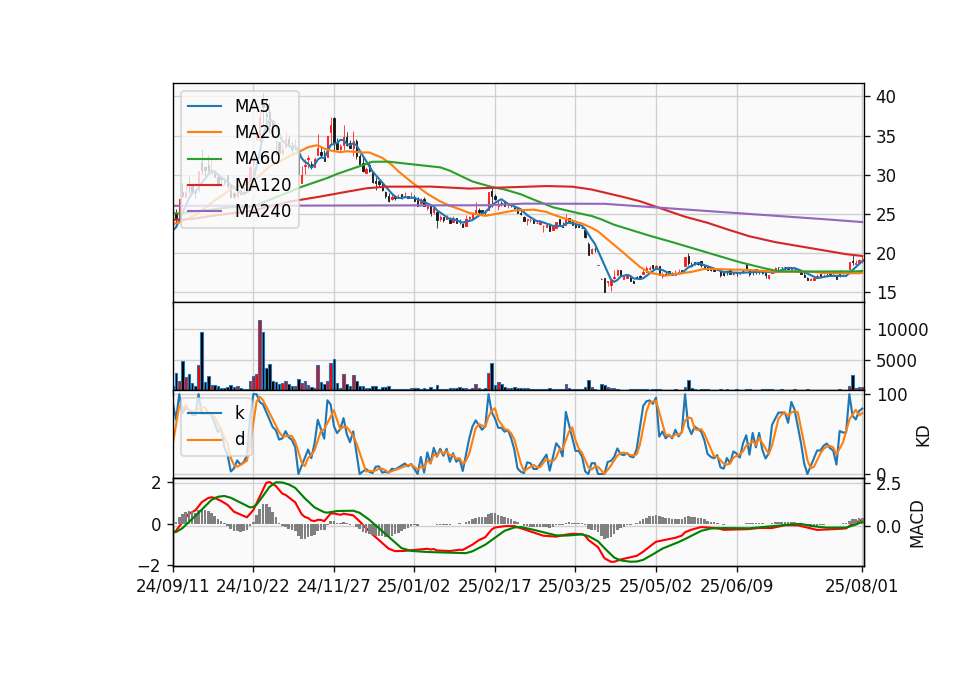Click price axis value 35
The image size is (960, 690).
tap(886, 137)
